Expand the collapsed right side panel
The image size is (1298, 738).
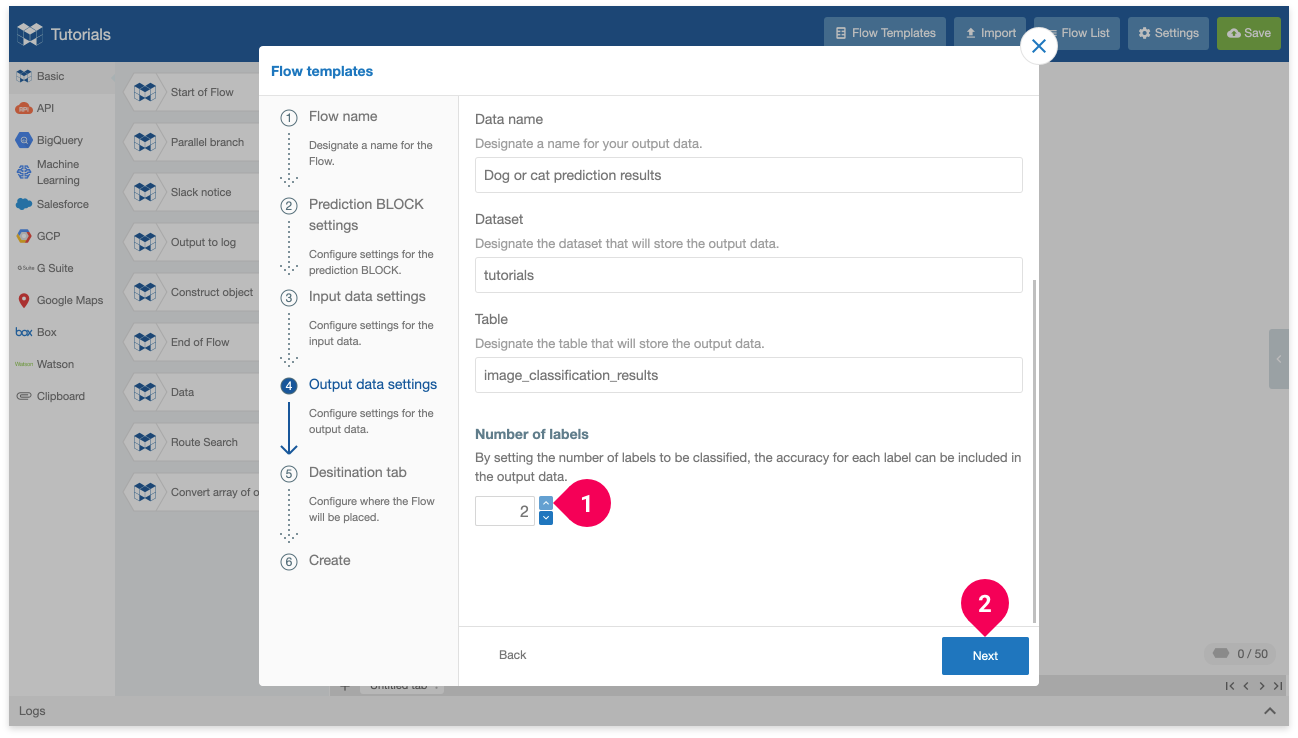(1278, 359)
